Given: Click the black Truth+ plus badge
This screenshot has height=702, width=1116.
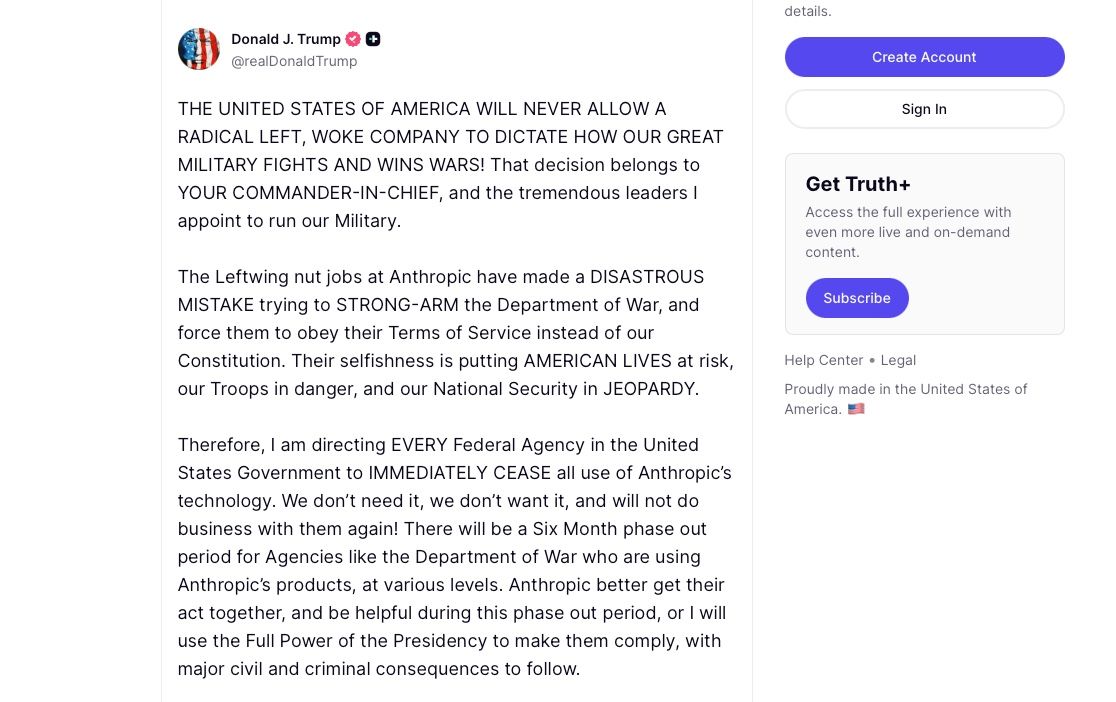Looking at the screenshot, I should (x=373, y=39).
